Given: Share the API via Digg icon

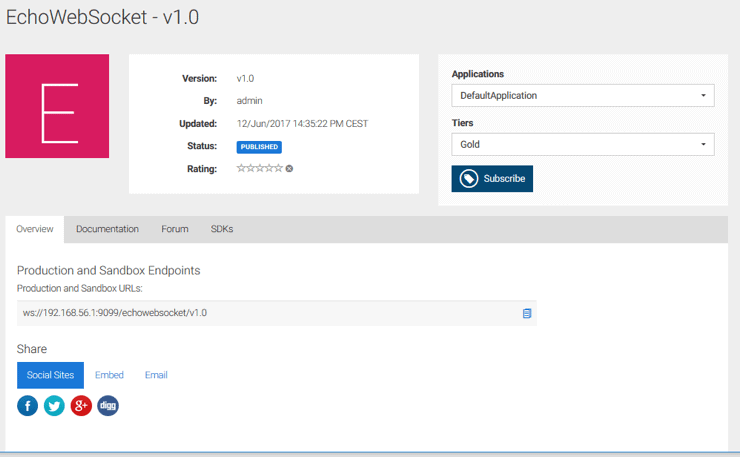Looking at the screenshot, I should [x=108, y=406].
